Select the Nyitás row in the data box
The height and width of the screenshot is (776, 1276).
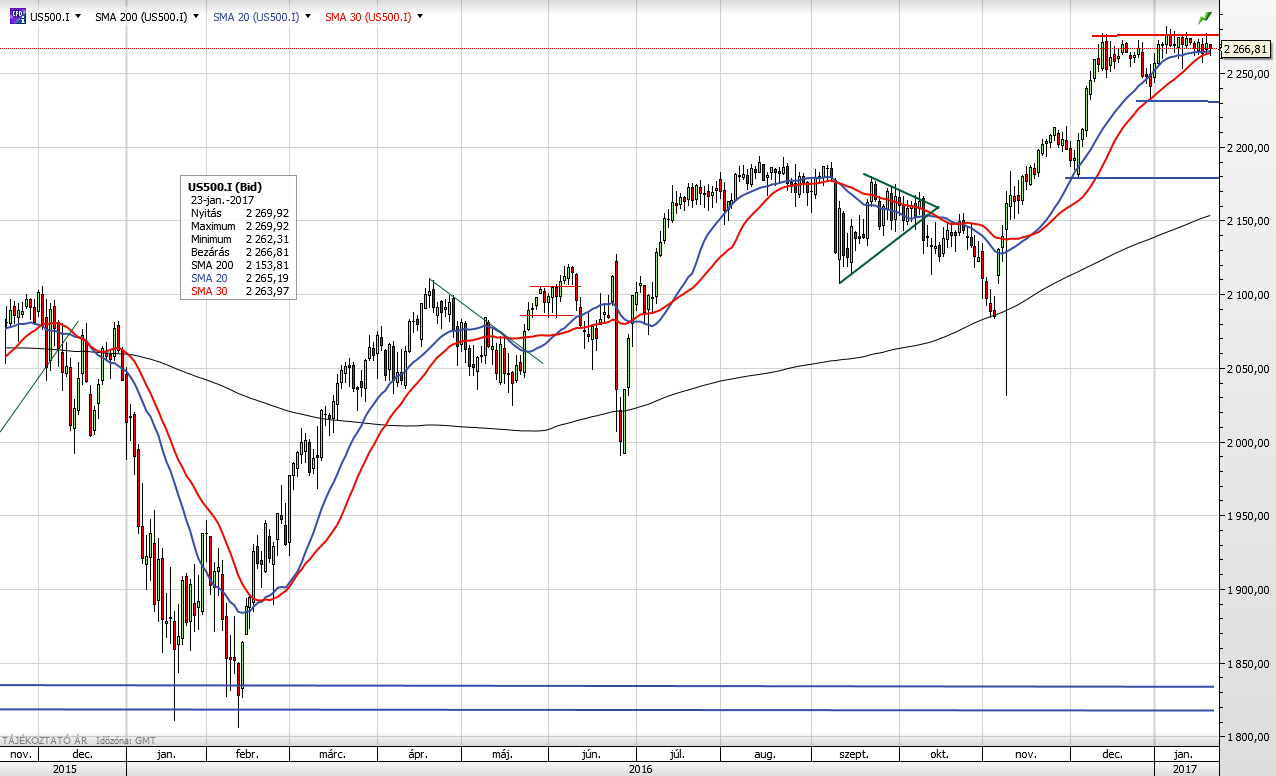(x=239, y=213)
